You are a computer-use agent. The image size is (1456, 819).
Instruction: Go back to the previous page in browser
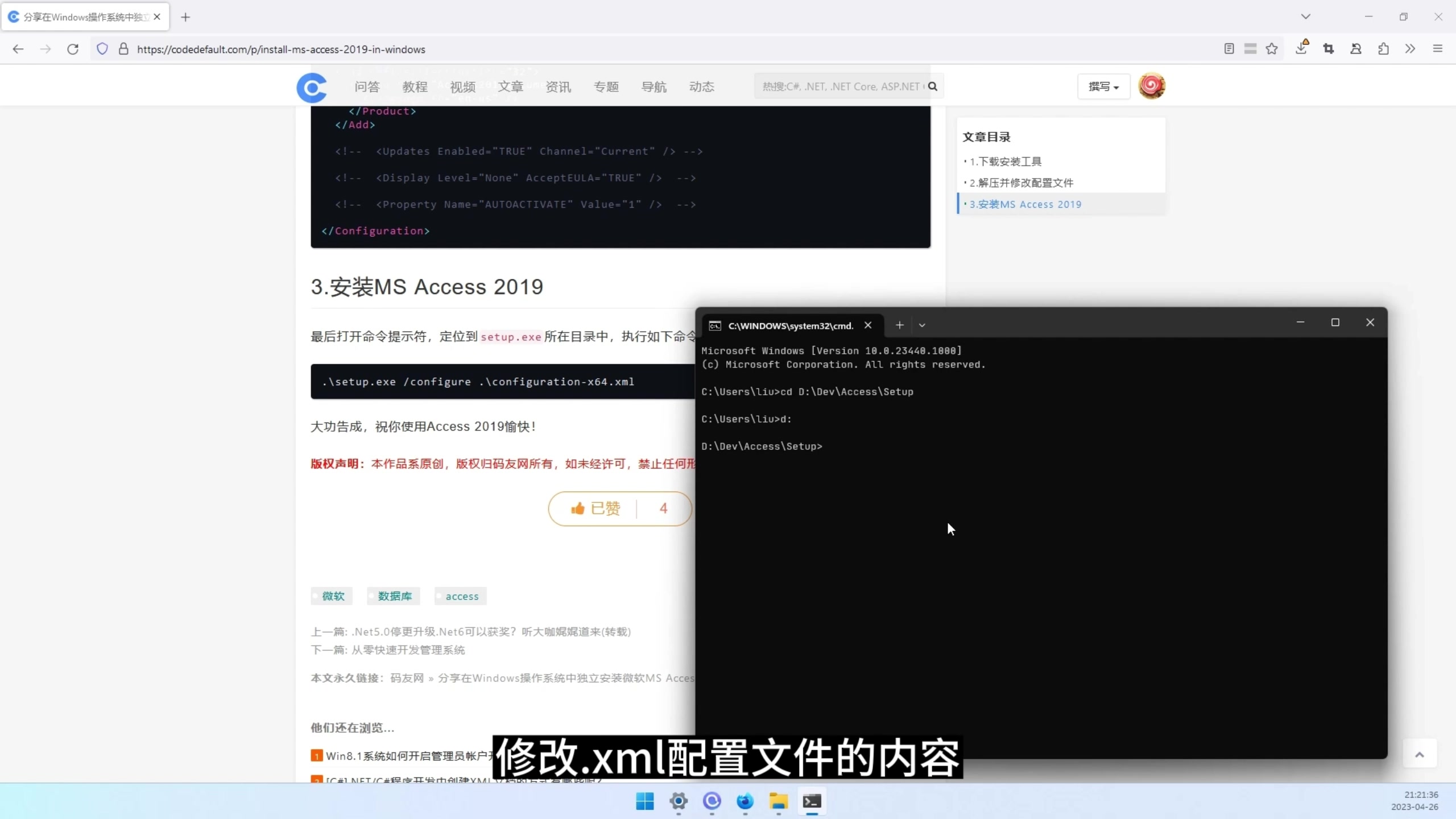point(18,49)
